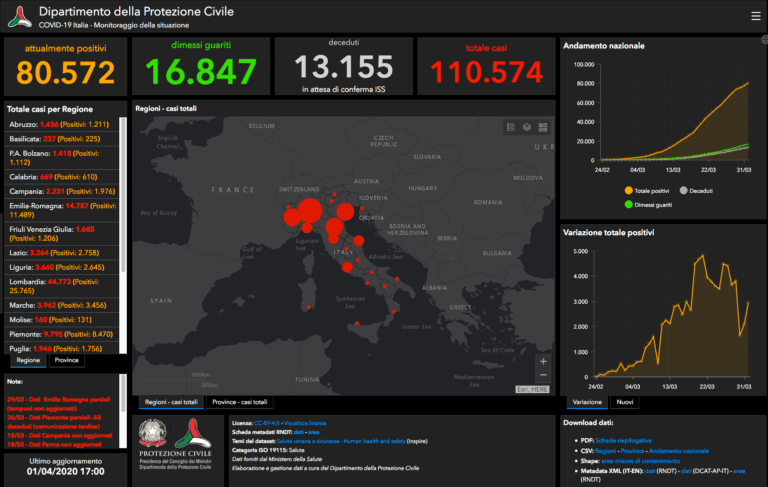
Task: Show the Nuovi chart tab
Action: coord(625,401)
